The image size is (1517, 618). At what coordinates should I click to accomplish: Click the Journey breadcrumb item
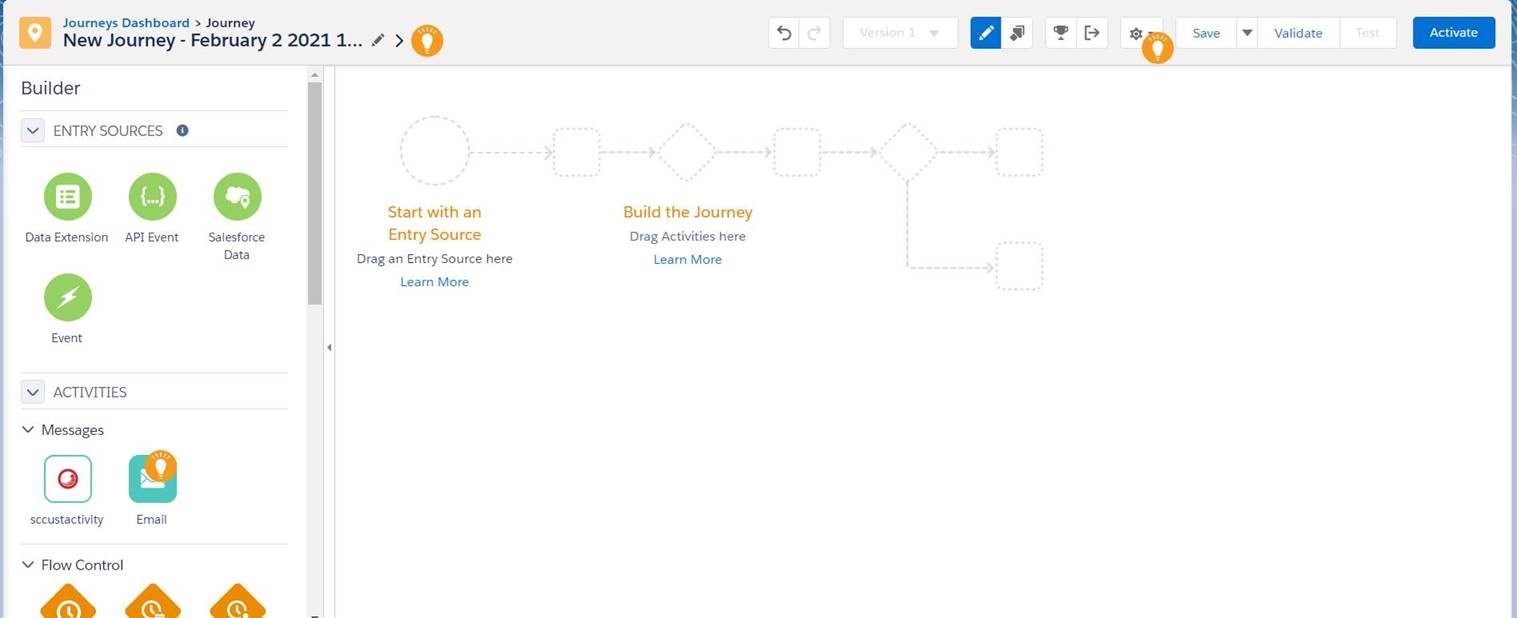[231, 22]
